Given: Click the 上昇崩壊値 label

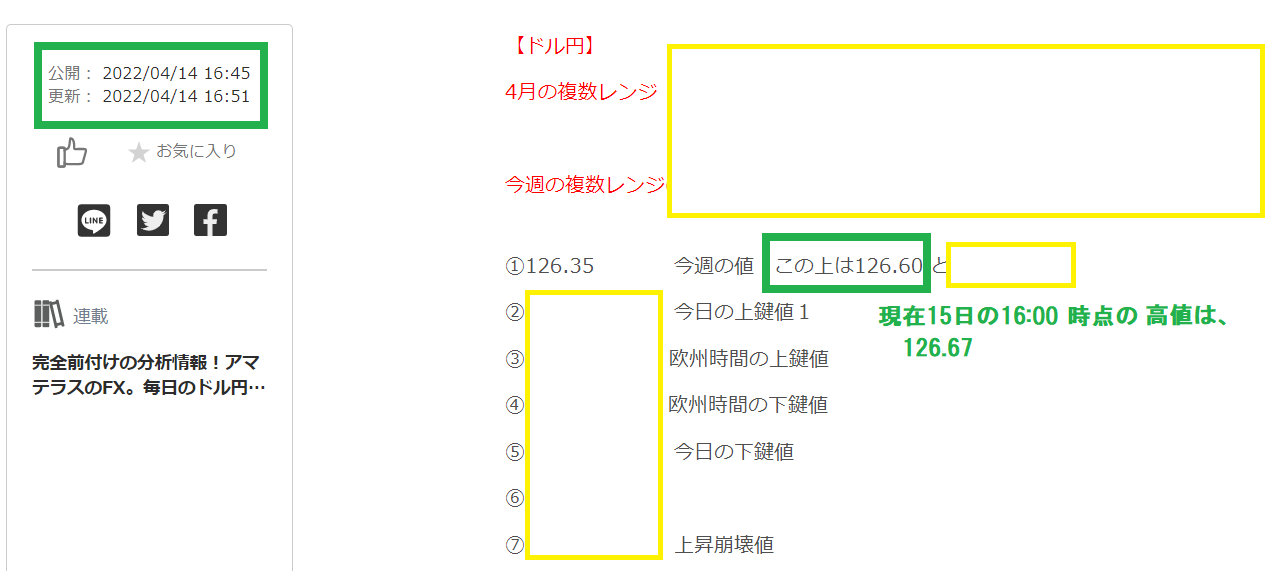Looking at the screenshot, I should [x=723, y=545].
